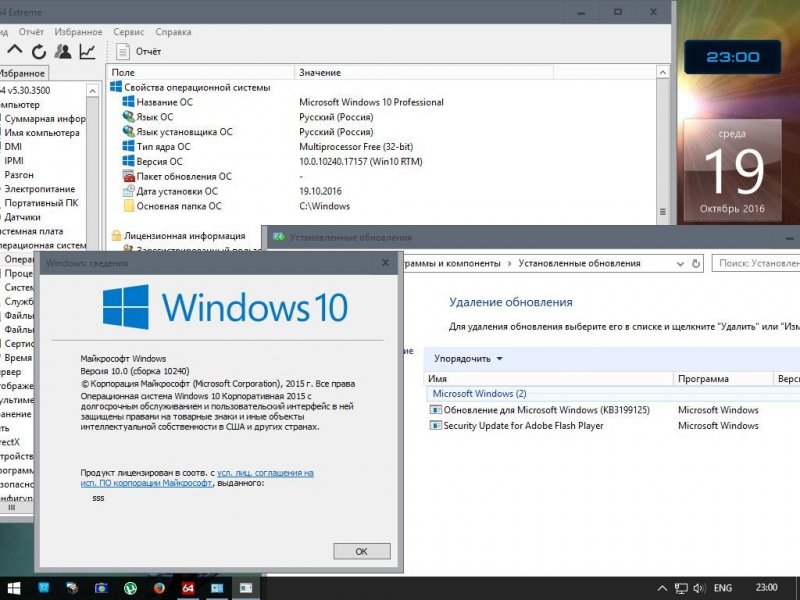Click the refresh icon in AIDA64 toolbar
The image size is (800, 600).
pyautogui.click(x=39, y=52)
